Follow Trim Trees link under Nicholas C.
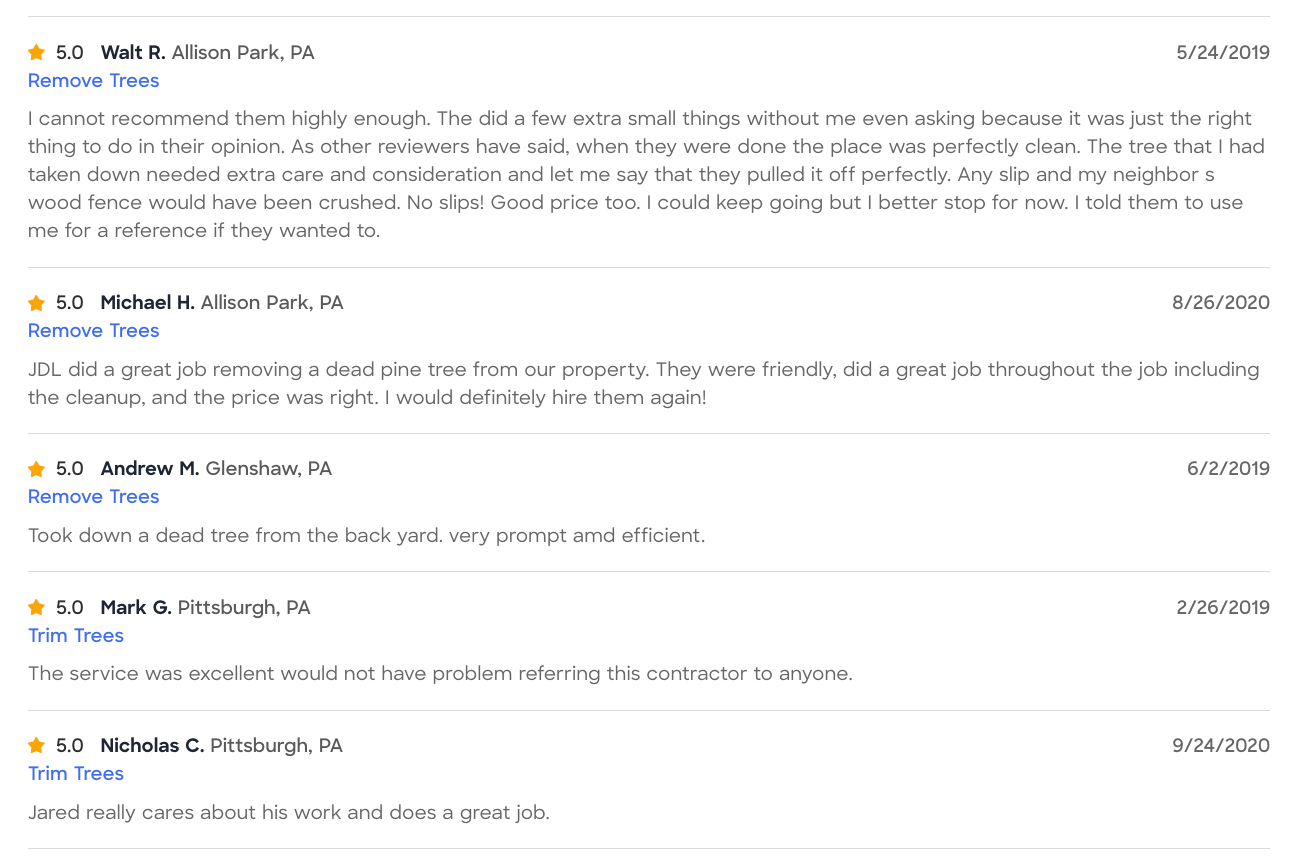Screen dimensions: 1294x866 (76, 773)
